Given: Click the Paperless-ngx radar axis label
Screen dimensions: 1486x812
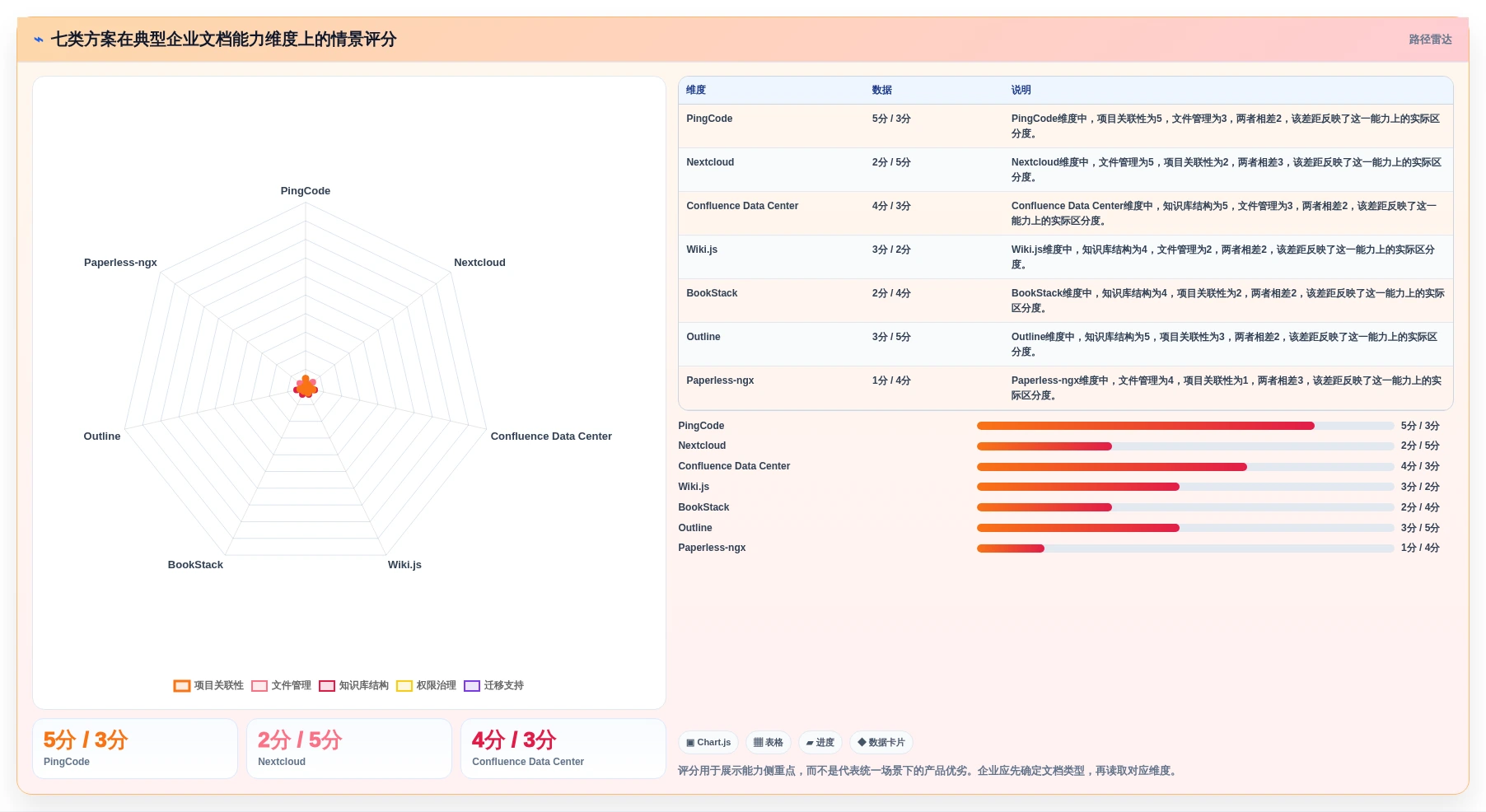Looking at the screenshot, I should (x=120, y=263).
